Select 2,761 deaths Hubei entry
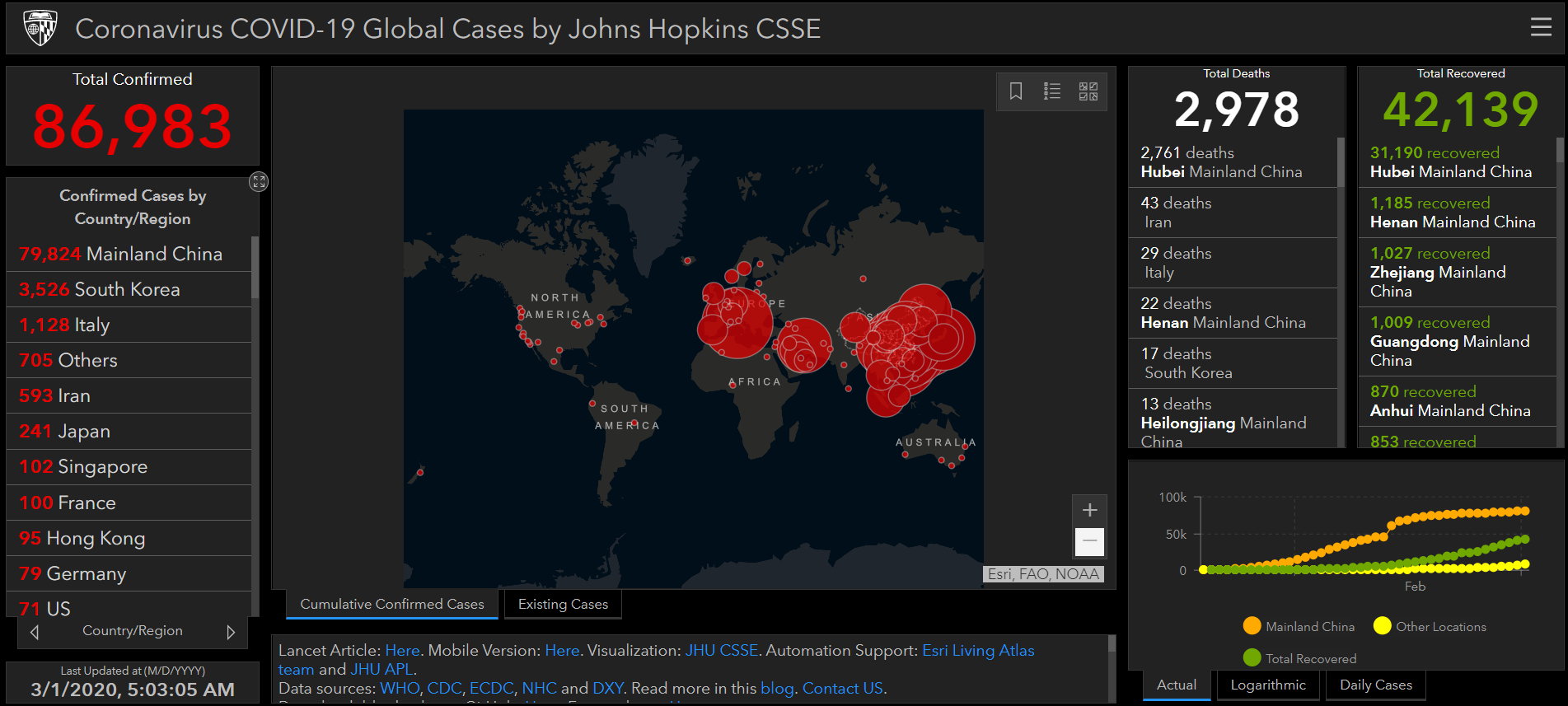Image resolution: width=1568 pixels, height=706 pixels. click(1233, 162)
